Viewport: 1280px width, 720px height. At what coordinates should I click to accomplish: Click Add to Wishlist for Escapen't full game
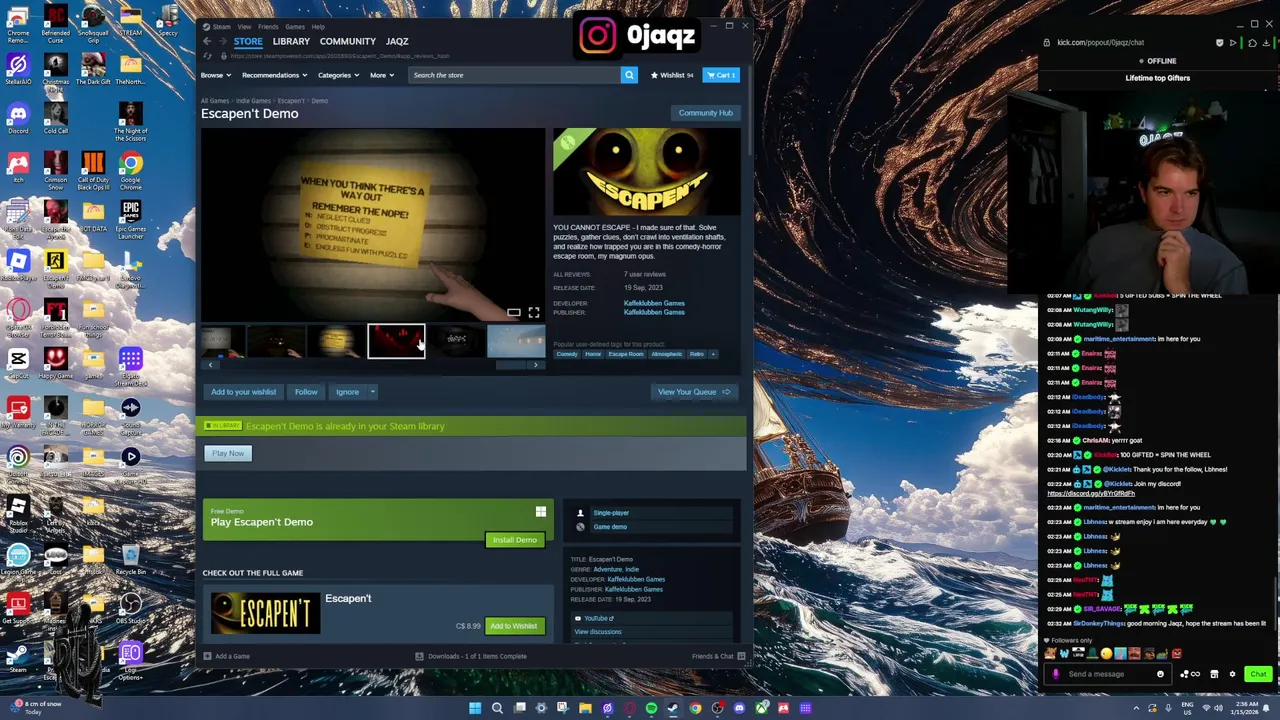(514, 626)
